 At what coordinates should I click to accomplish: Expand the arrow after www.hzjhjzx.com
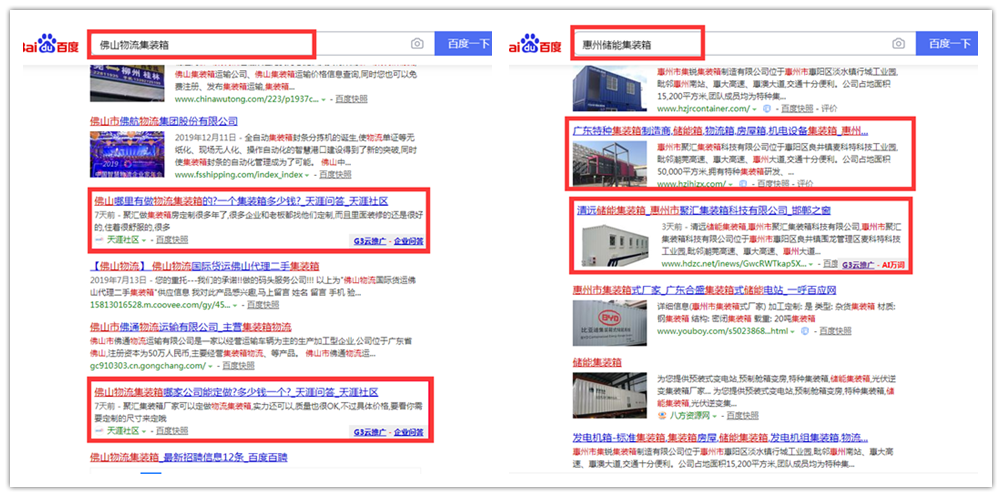[x=730, y=184]
